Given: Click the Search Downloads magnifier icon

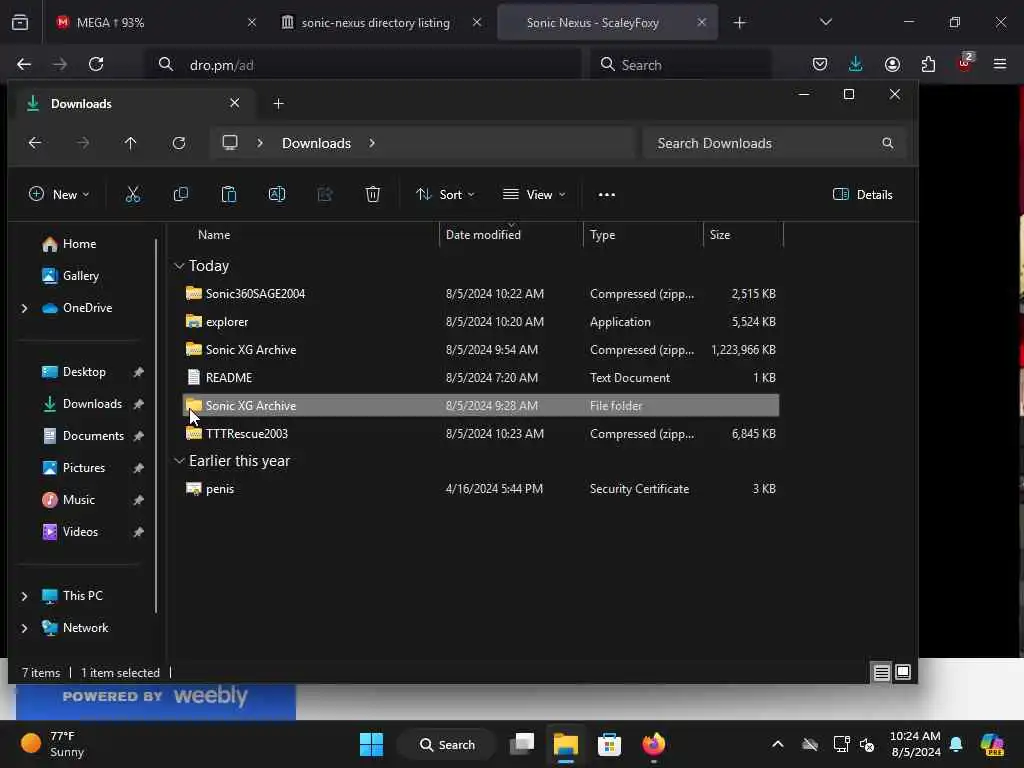Looking at the screenshot, I should click(888, 143).
